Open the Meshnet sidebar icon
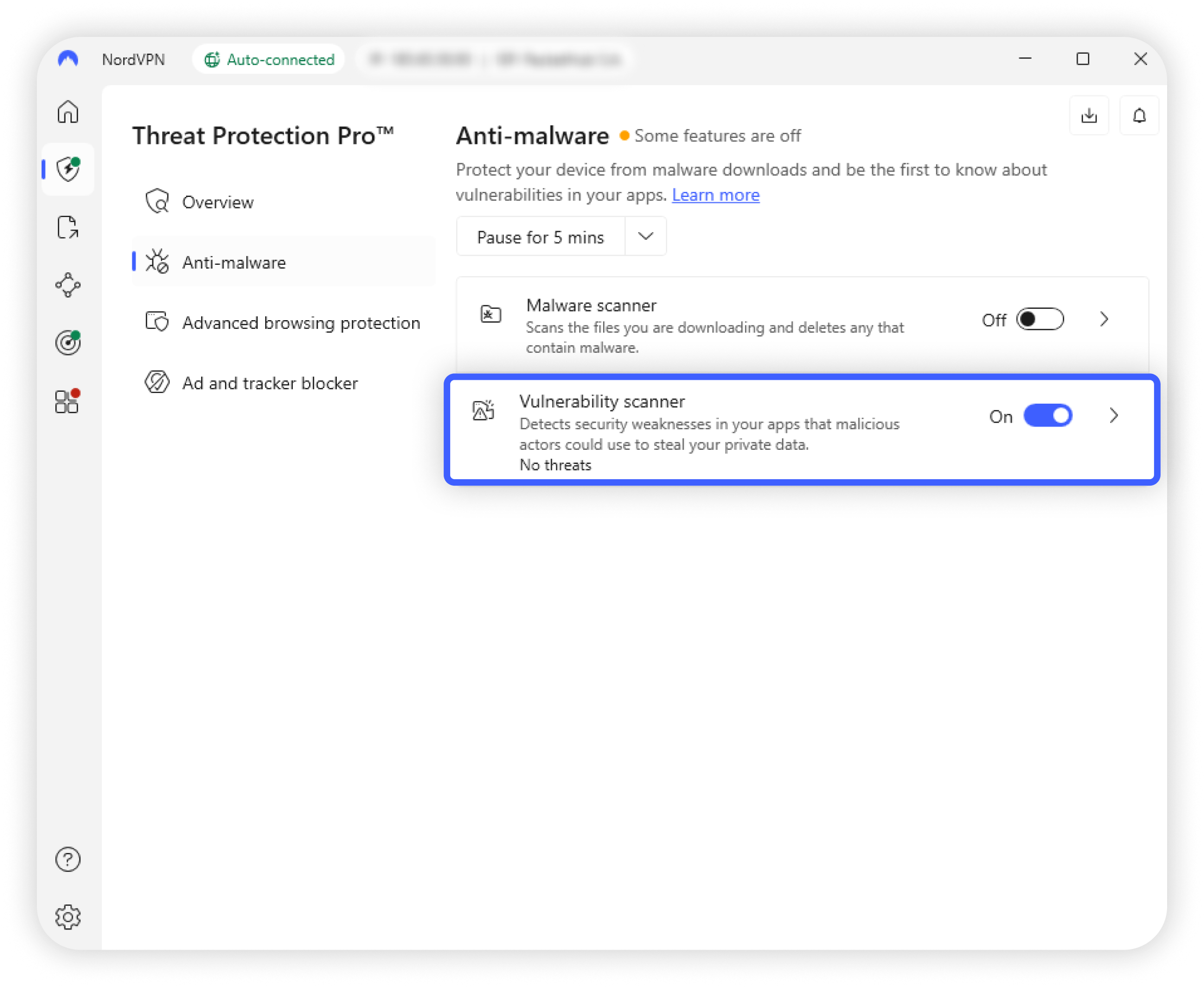Screen dimensions: 1204x987 tap(68, 285)
